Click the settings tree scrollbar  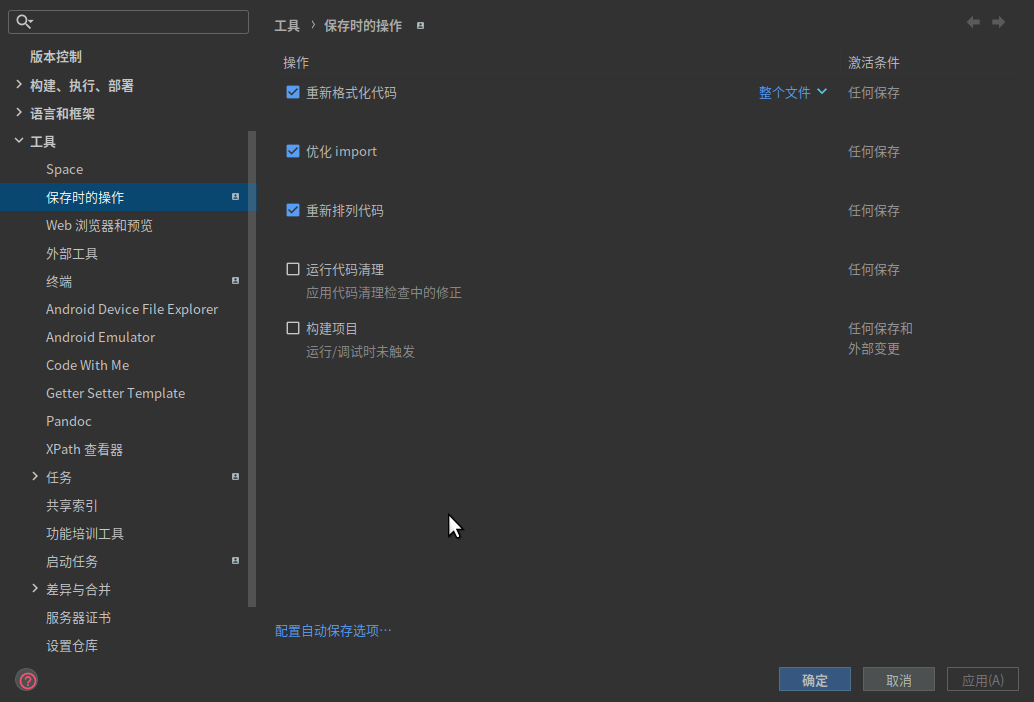click(251, 369)
